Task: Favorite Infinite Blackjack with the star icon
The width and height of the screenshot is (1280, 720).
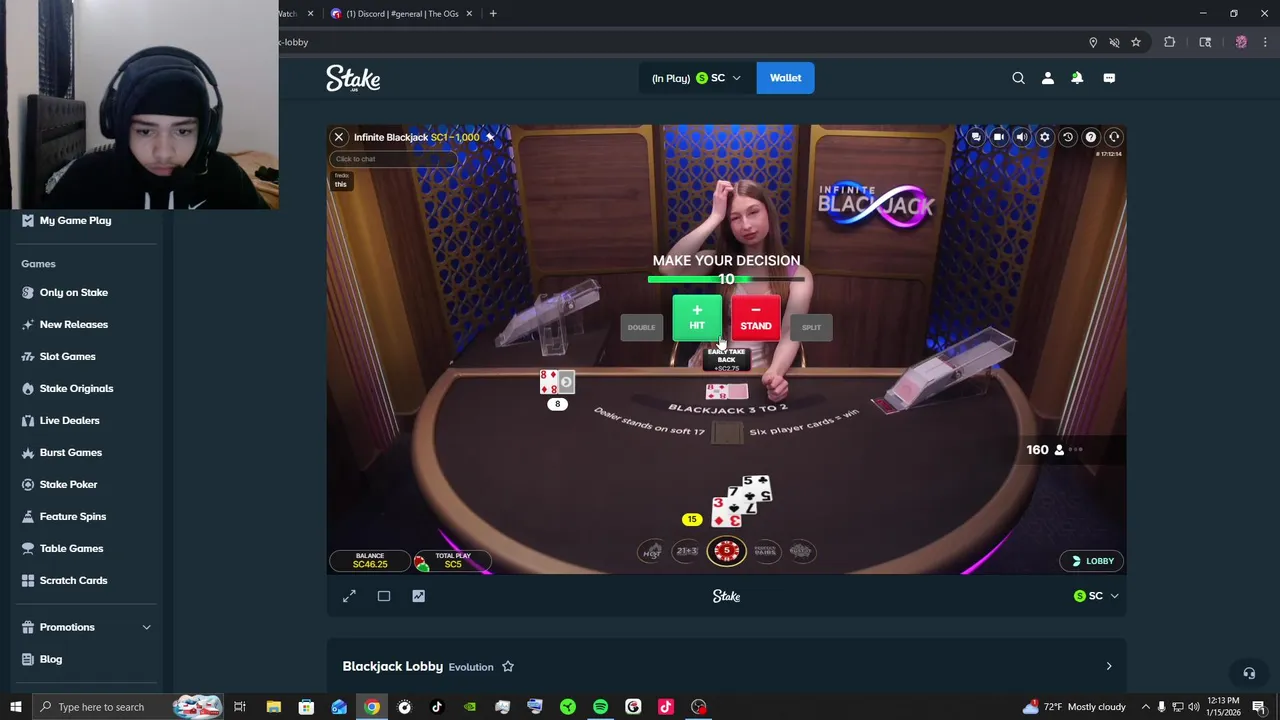Action: [x=490, y=137]
